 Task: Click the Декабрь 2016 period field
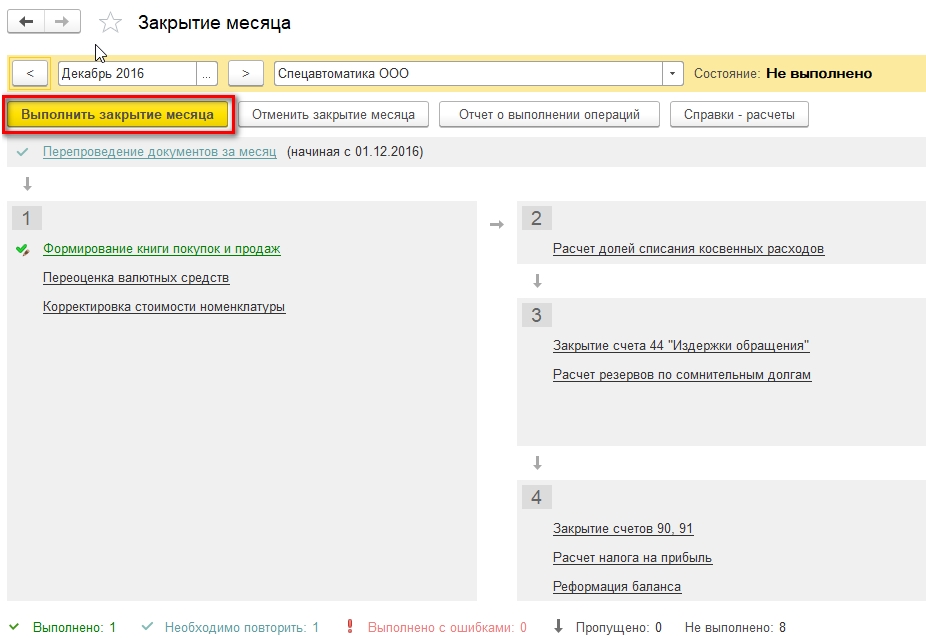pyautogui.click(x=127, y=74)
